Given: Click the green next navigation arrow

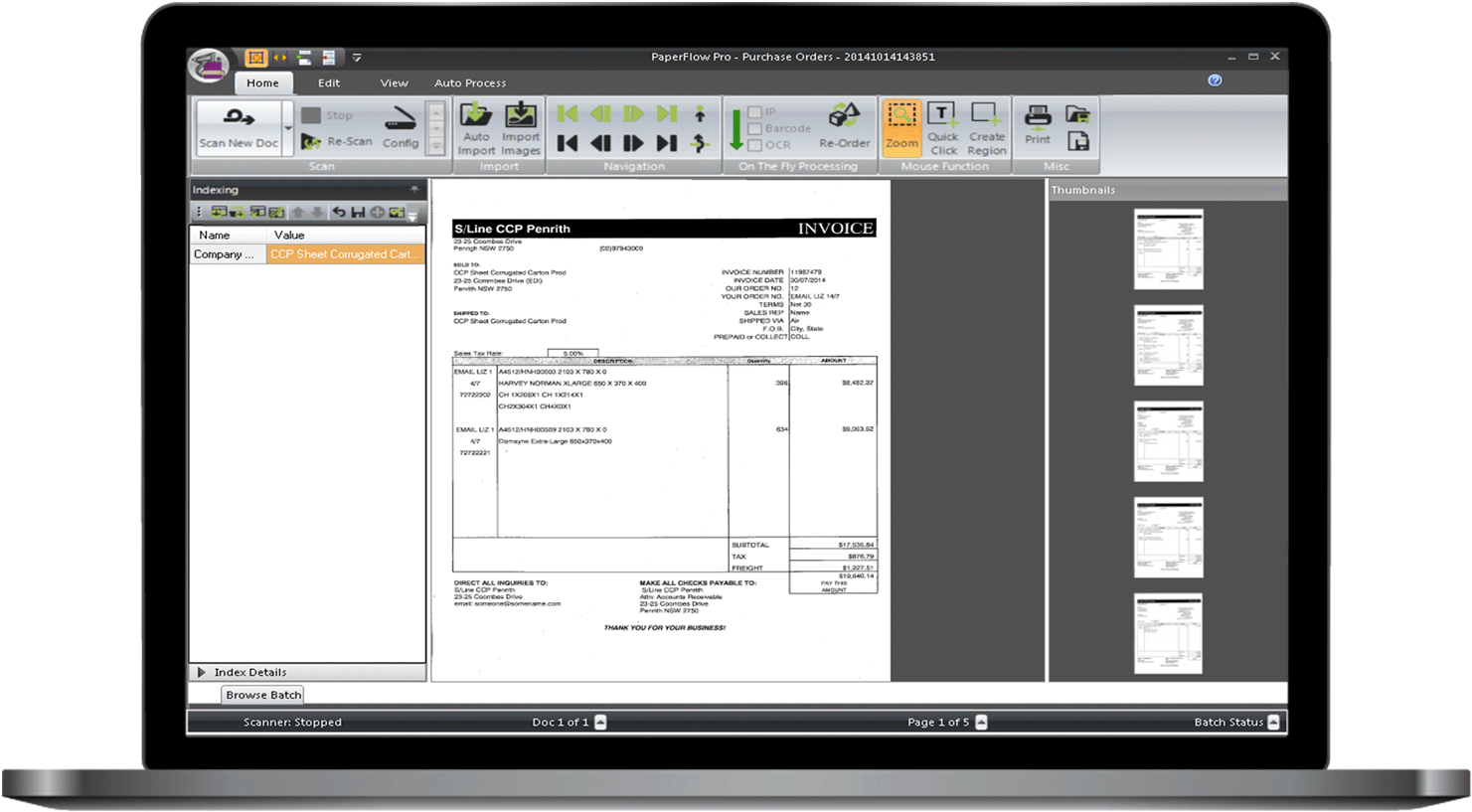Looking at the screenshot, I should [633, 114].
